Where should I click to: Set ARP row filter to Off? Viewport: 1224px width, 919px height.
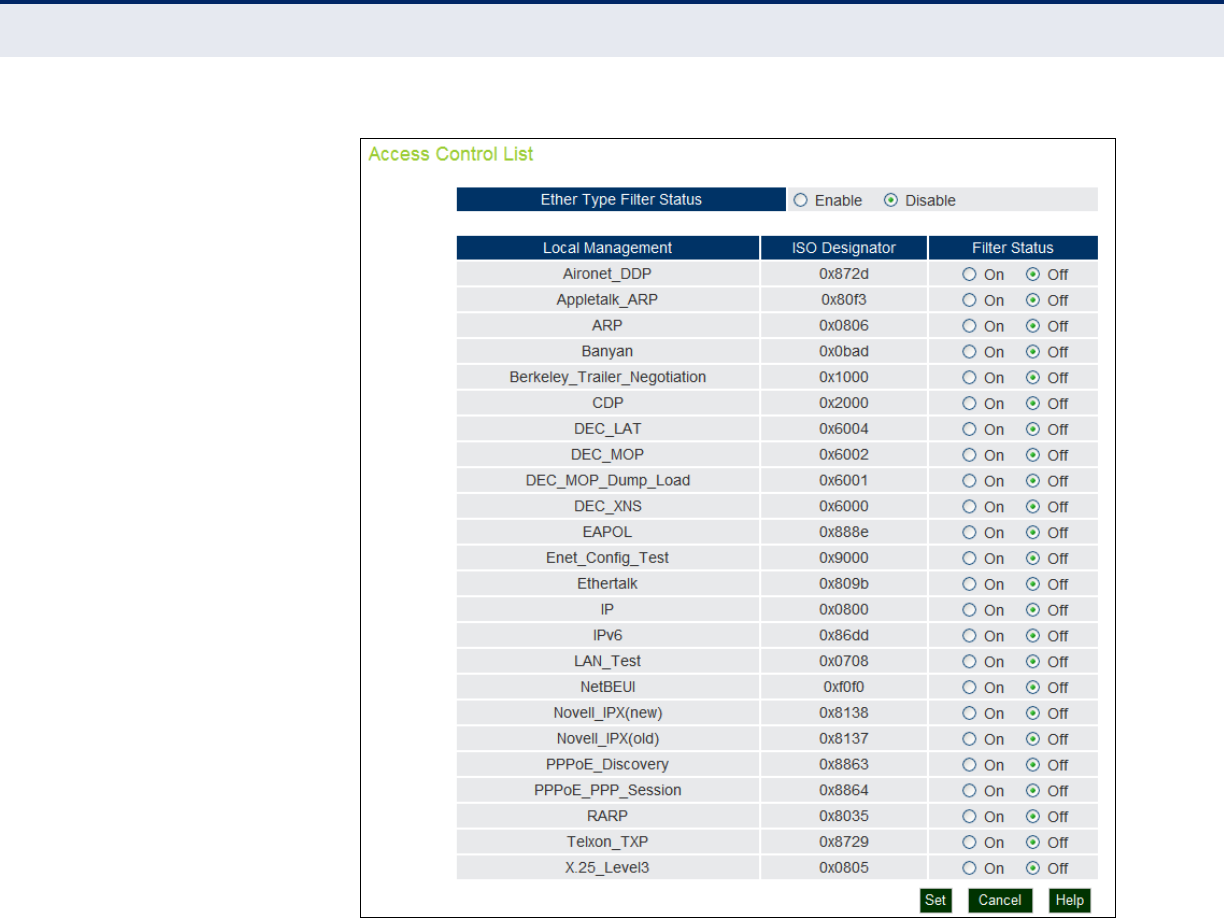[x=1033, y=326]
